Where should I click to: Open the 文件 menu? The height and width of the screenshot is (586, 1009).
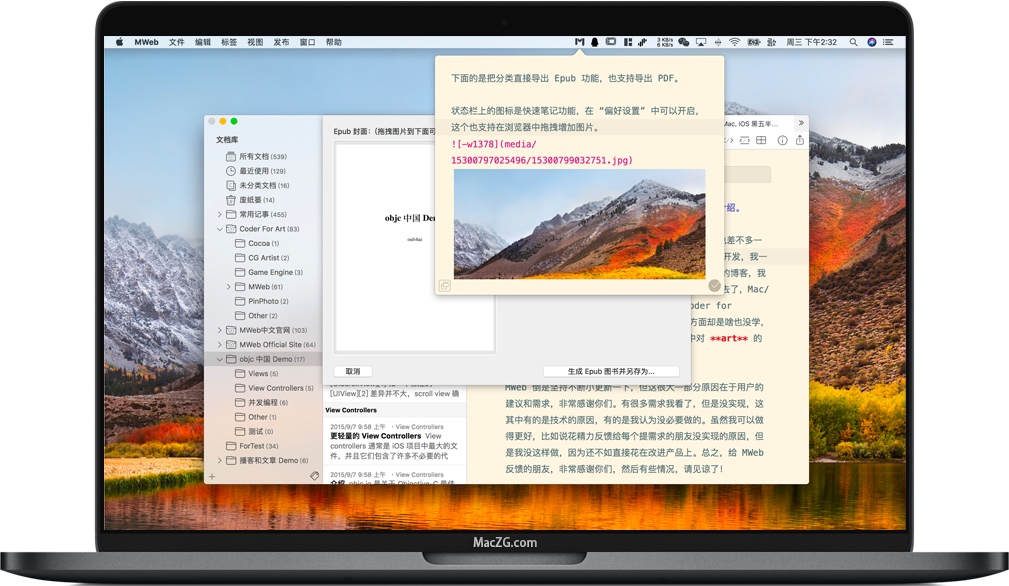click(176, 42)
